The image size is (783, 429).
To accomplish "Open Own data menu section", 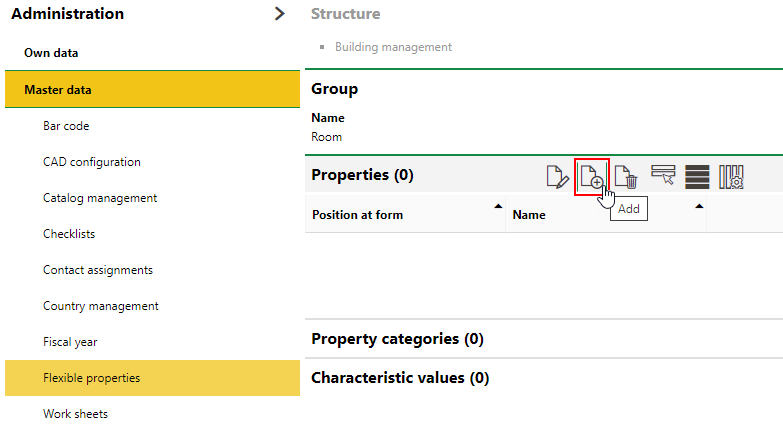I will click(51, 53).
